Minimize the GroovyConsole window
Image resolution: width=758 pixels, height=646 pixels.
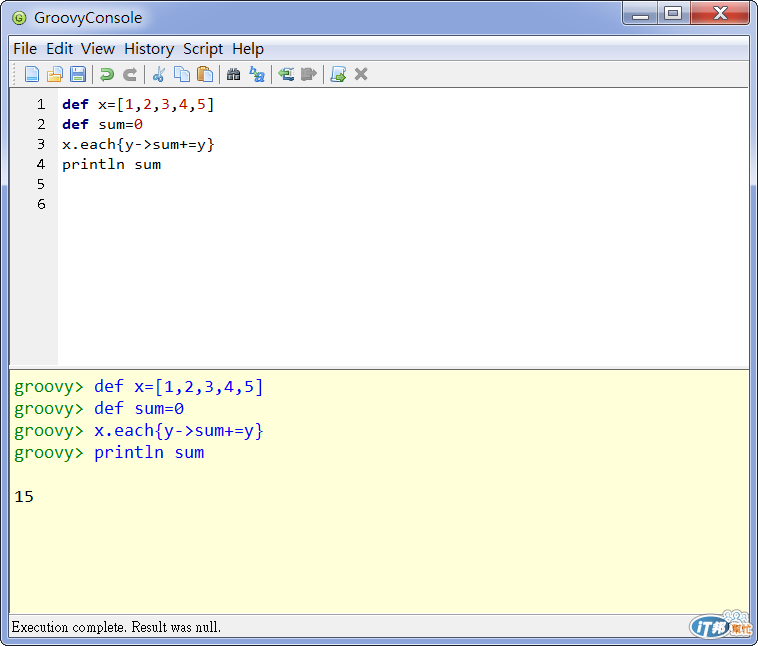coord(640,14)
